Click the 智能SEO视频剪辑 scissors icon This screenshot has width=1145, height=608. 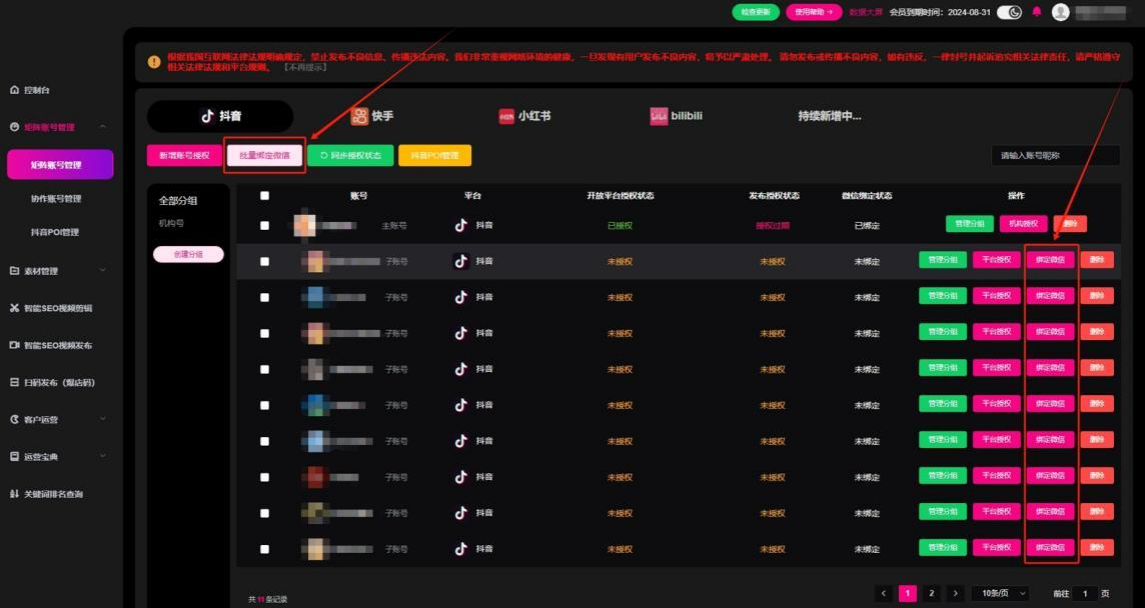(x=14, y=308)
